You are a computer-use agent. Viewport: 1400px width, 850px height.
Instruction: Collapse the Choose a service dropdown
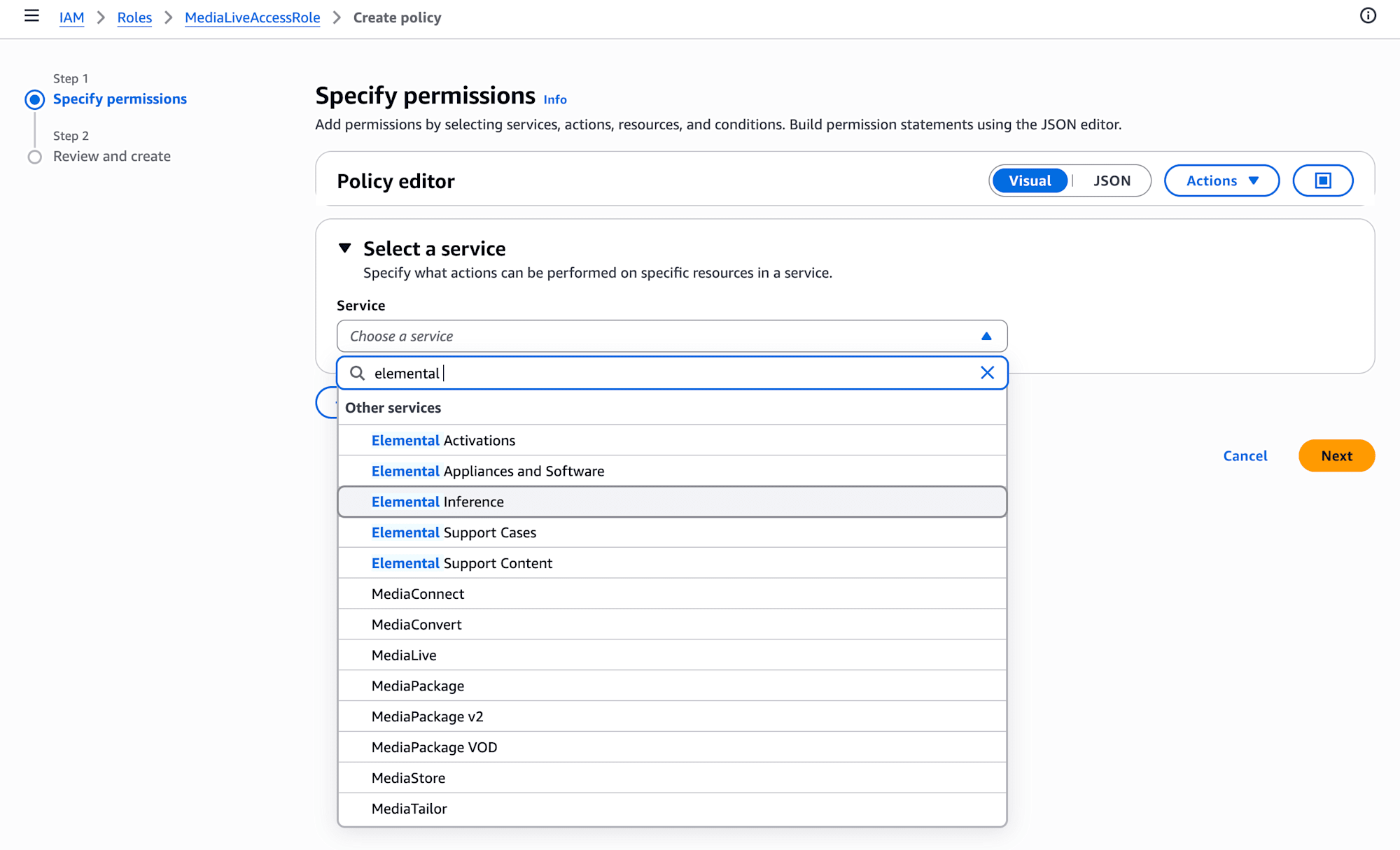click(x=986, y=337)
